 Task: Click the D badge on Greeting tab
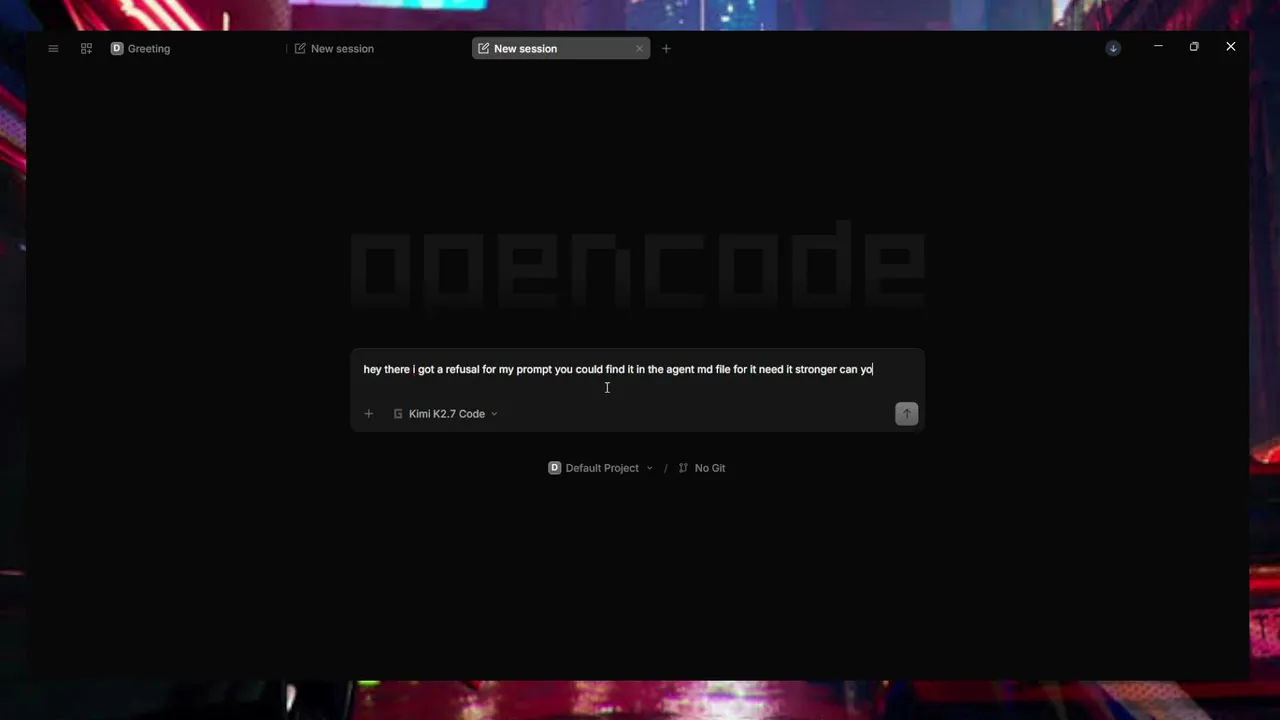coord(117,48)
